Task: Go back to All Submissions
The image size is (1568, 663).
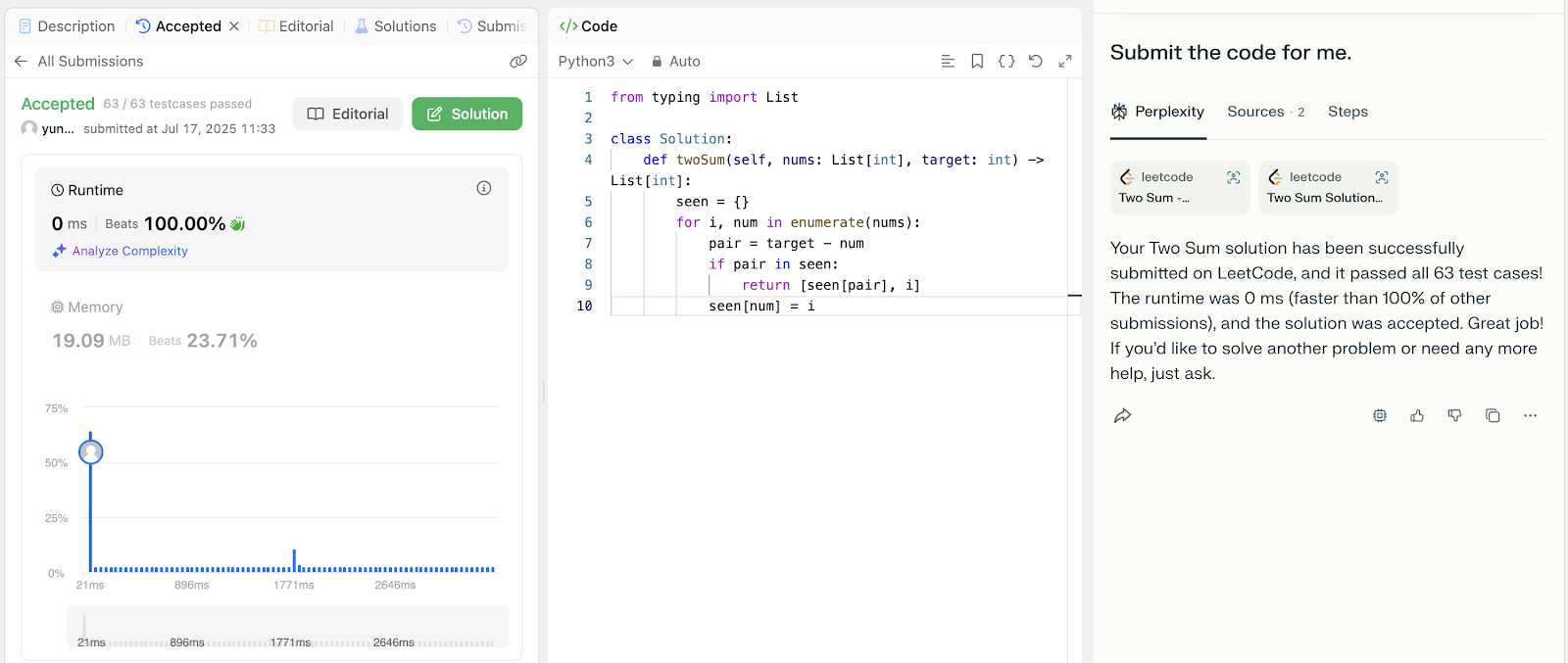Action: coord(78,61)
